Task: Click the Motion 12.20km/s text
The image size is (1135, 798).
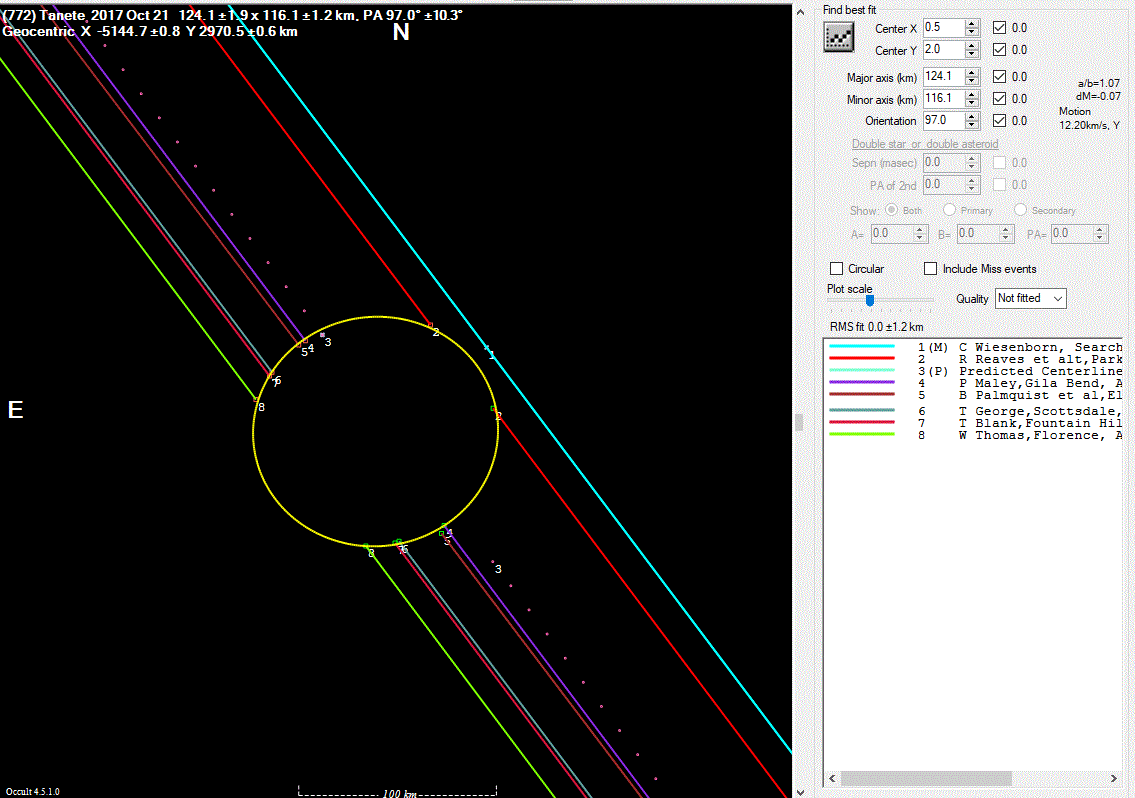Action: (x=1089, y=118)
